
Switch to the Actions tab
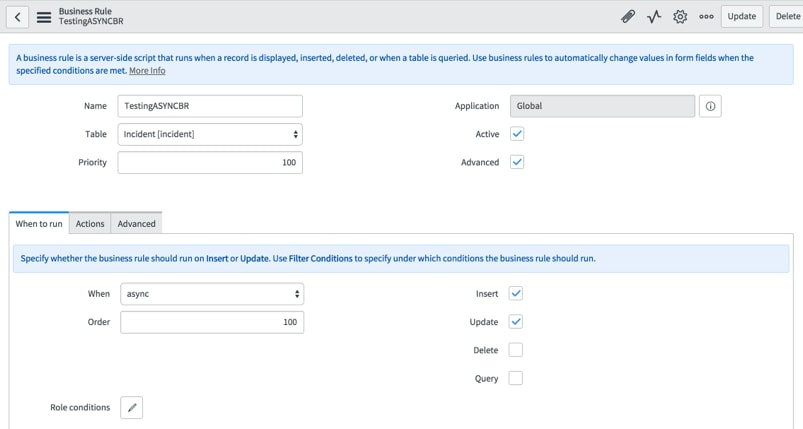tap(90, 223)
